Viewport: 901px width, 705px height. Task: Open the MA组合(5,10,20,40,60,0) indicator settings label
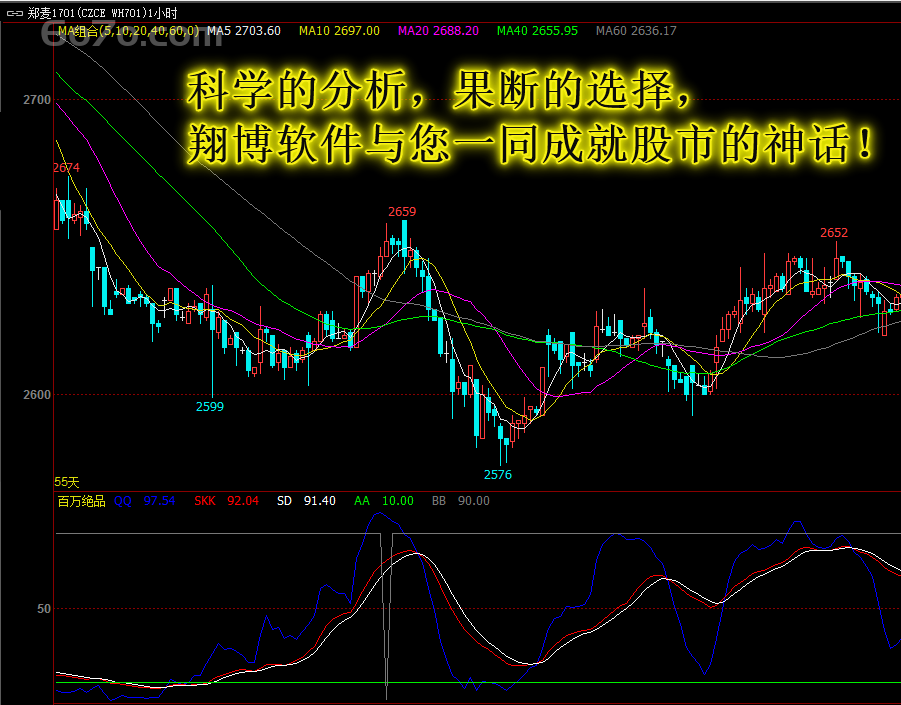point(128,31)
